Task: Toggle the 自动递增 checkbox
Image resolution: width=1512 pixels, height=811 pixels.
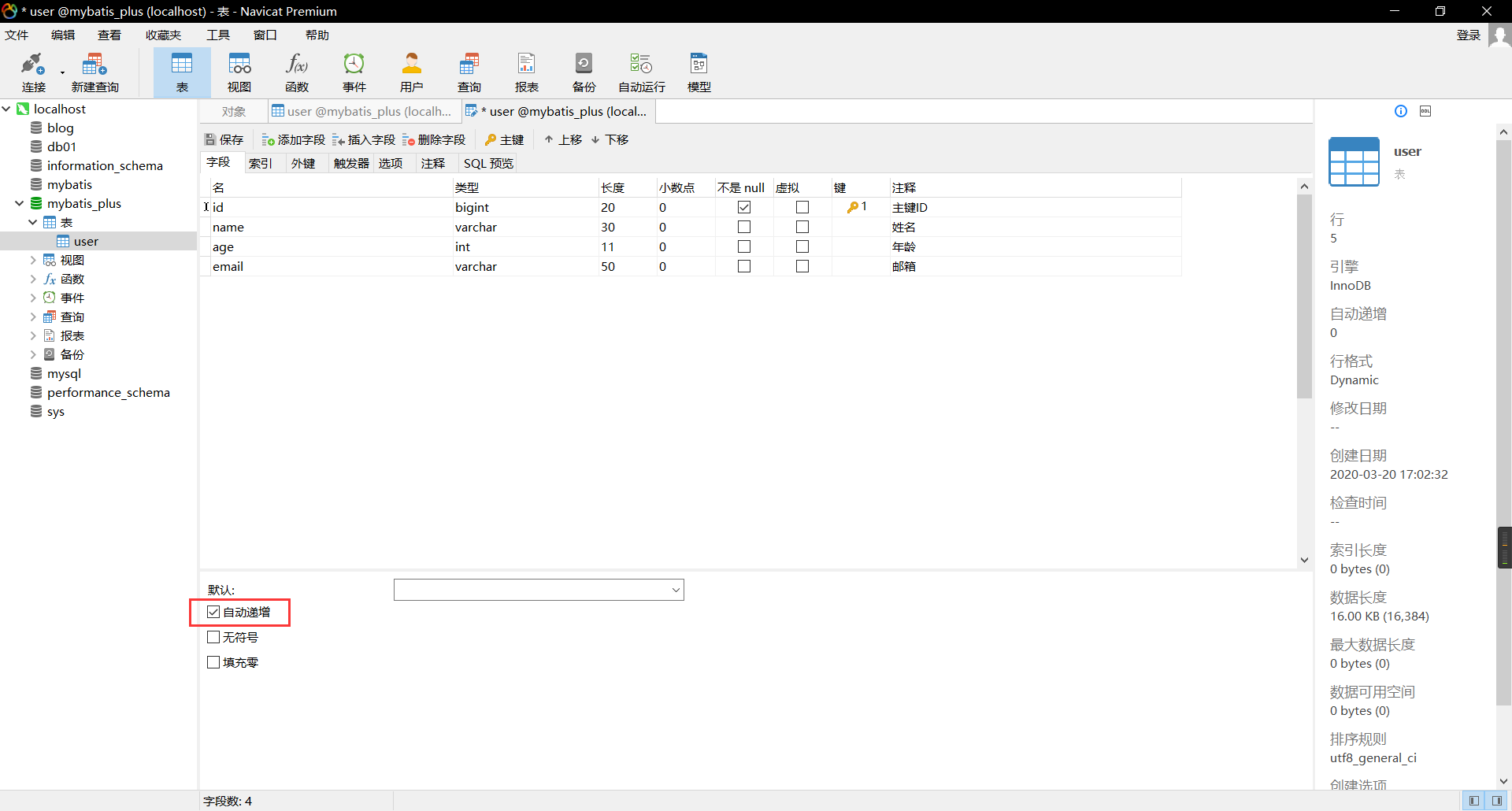Action: [213, 612]
